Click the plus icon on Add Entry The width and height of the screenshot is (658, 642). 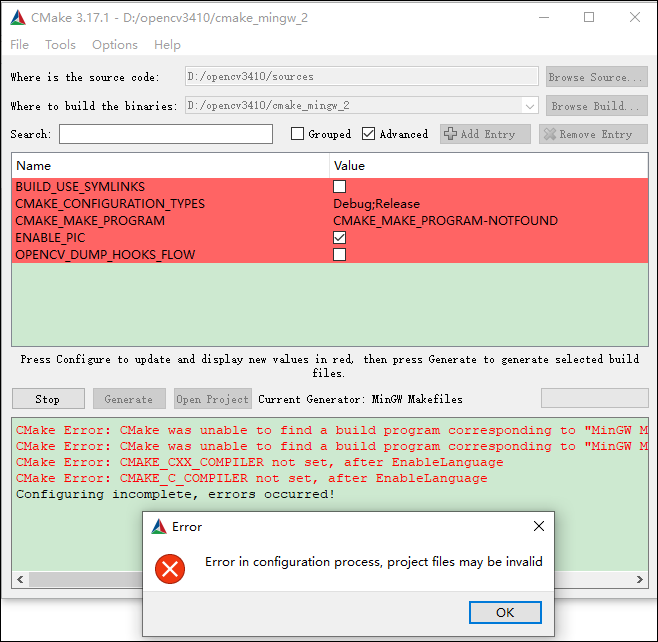[450, 134]
